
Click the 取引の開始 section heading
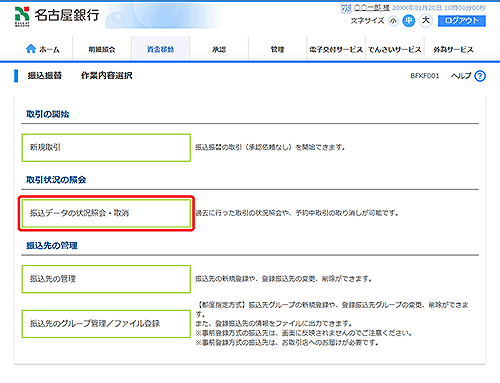tap(48, 114)
